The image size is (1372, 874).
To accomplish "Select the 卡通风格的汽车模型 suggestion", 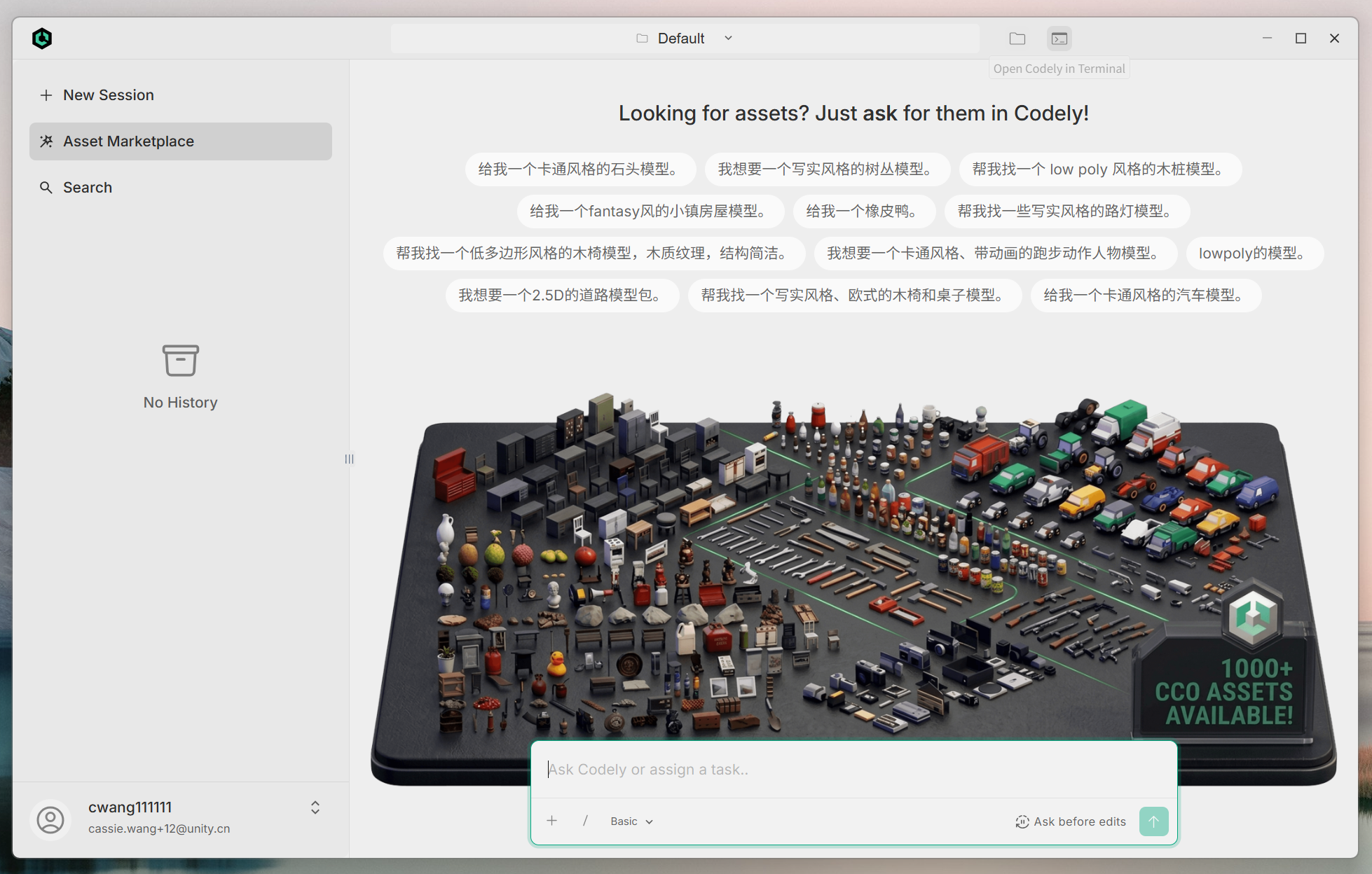I will click(1146, 296).
